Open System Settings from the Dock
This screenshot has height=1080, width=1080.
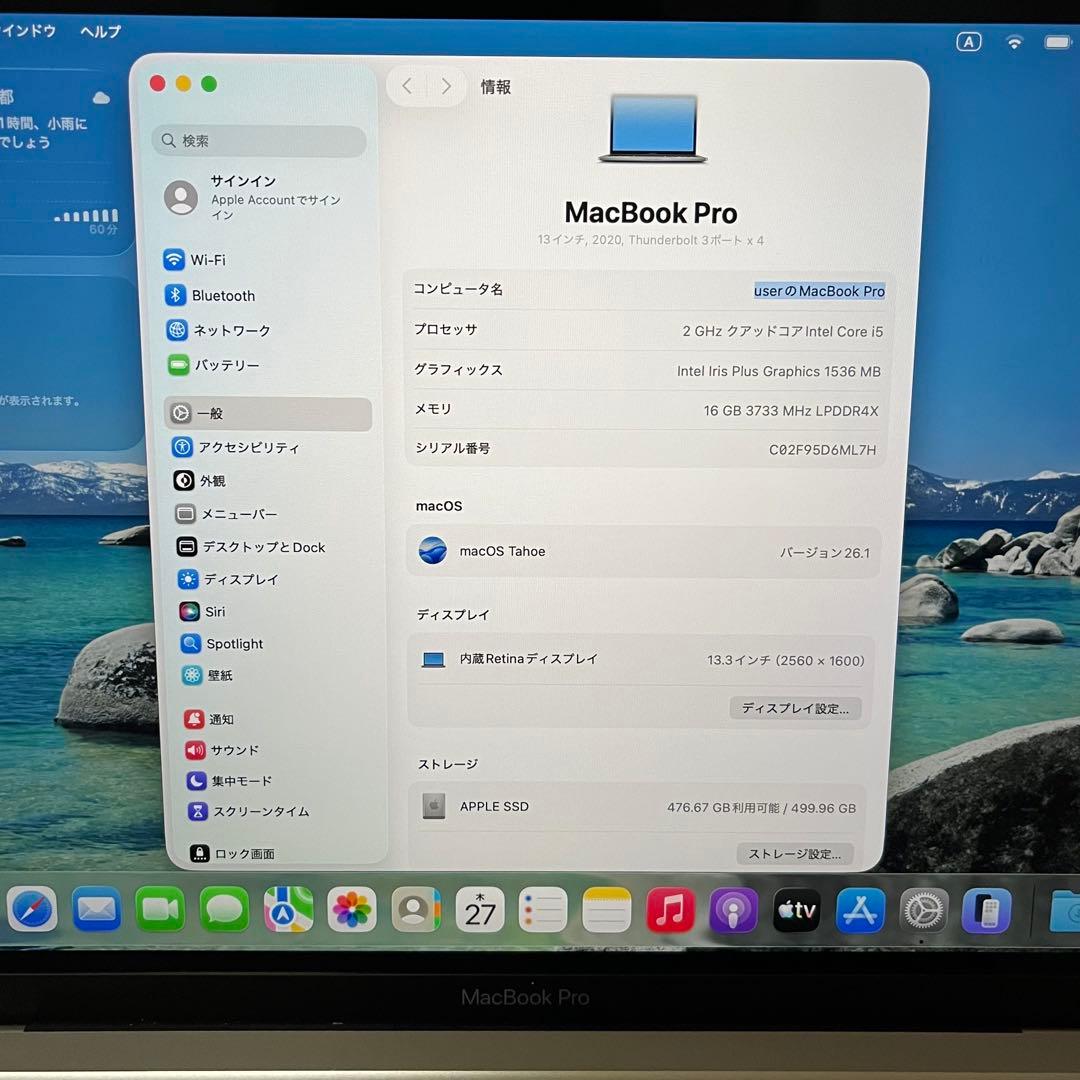tap(924, 911)
